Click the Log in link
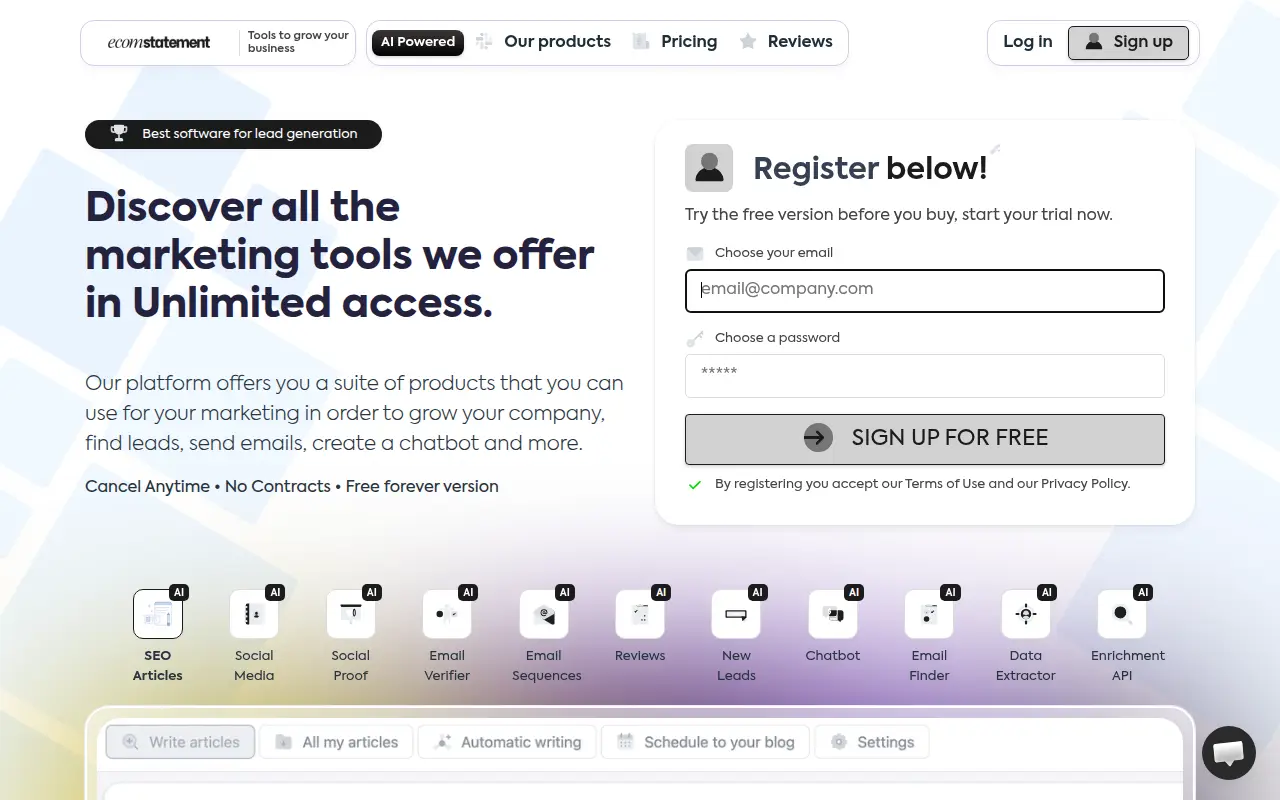1280x800 pixels. [1028, 42]
